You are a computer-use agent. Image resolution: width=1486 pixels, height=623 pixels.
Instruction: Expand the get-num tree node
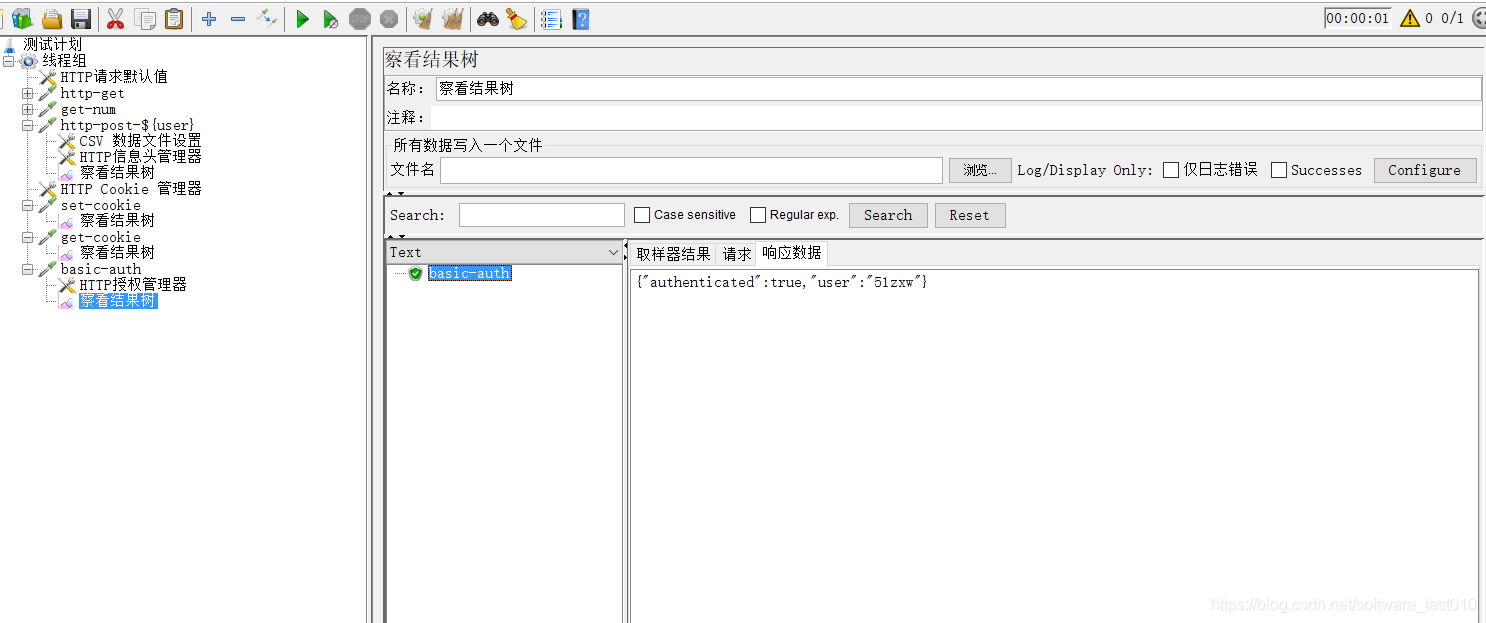tap(28, 109)
